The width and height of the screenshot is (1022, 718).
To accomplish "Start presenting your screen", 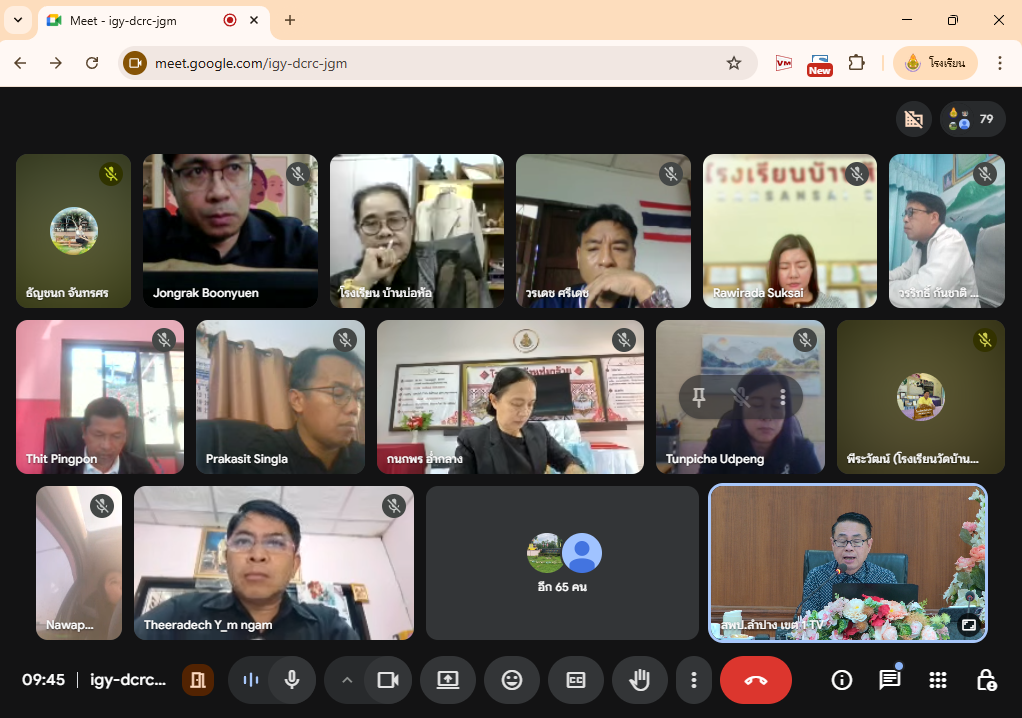I will 447,680.
